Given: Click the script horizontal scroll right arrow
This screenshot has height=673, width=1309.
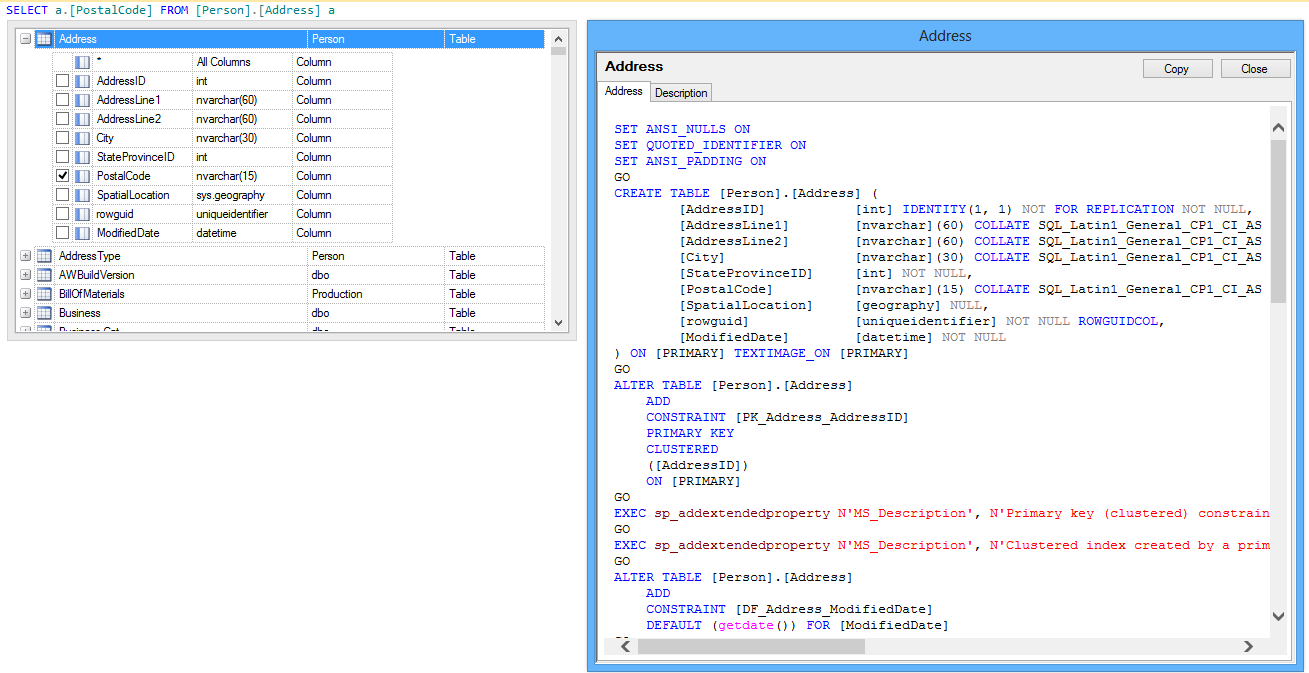Looking at the screenshot, I should (x=1248, y=647).
